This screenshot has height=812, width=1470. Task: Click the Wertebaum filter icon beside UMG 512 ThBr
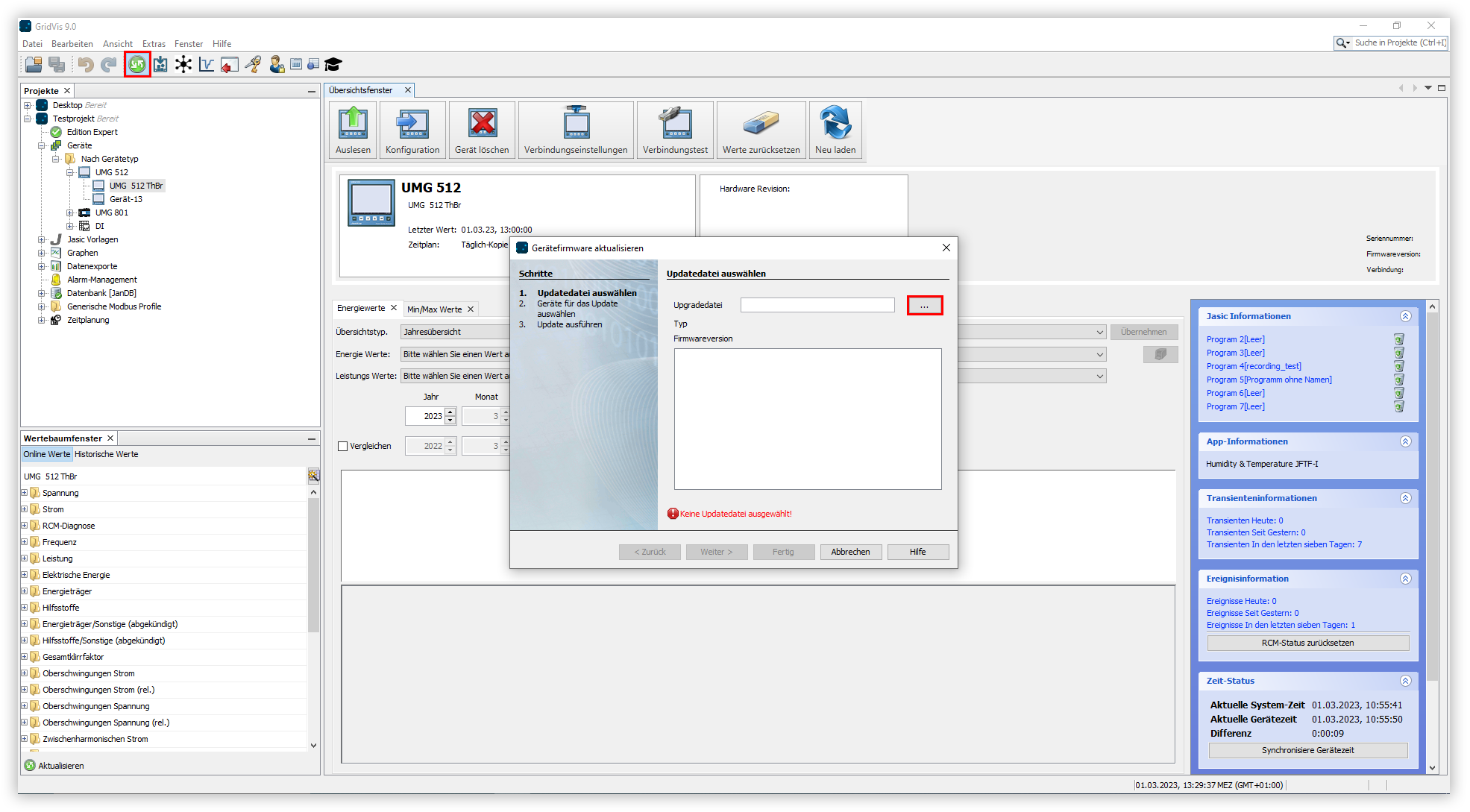pos(314,476)
